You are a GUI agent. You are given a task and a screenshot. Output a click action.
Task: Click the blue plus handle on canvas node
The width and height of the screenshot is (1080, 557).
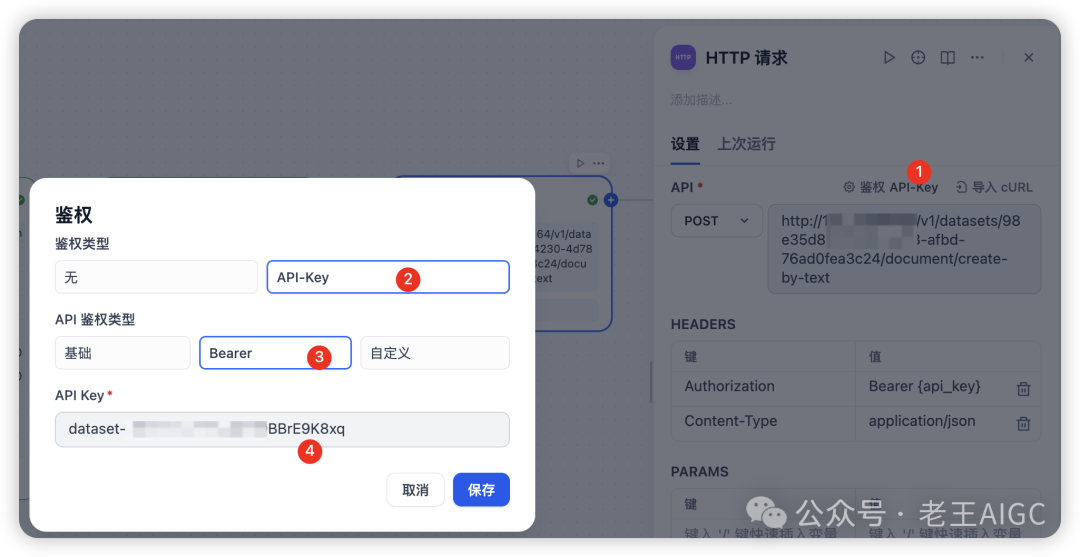(611, 200)
